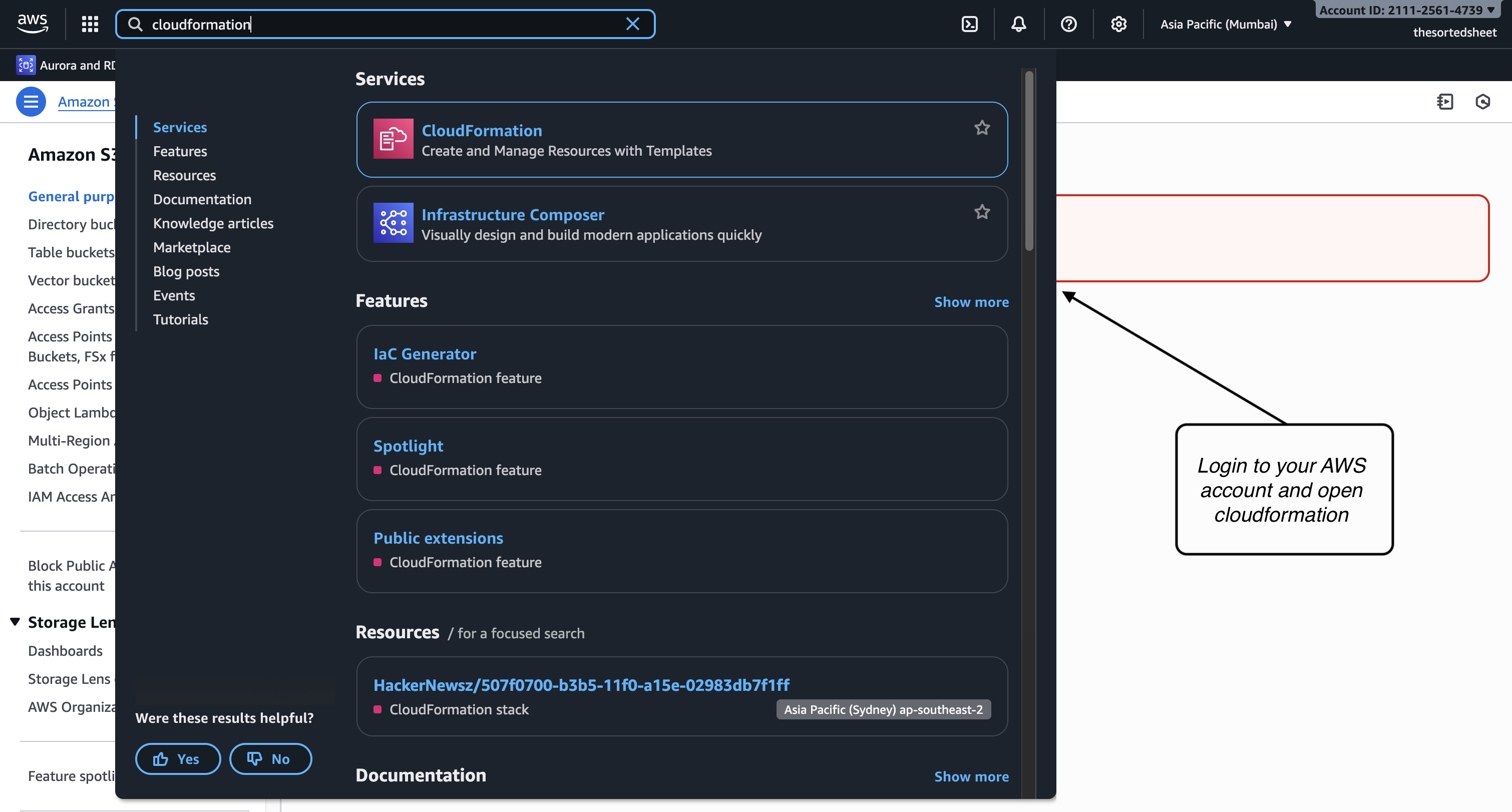Image resolution: width=1512 pixels, height=812 pixels.
Task: Open the blue hamburger navigation menu
Action: (x=31, y=102)
